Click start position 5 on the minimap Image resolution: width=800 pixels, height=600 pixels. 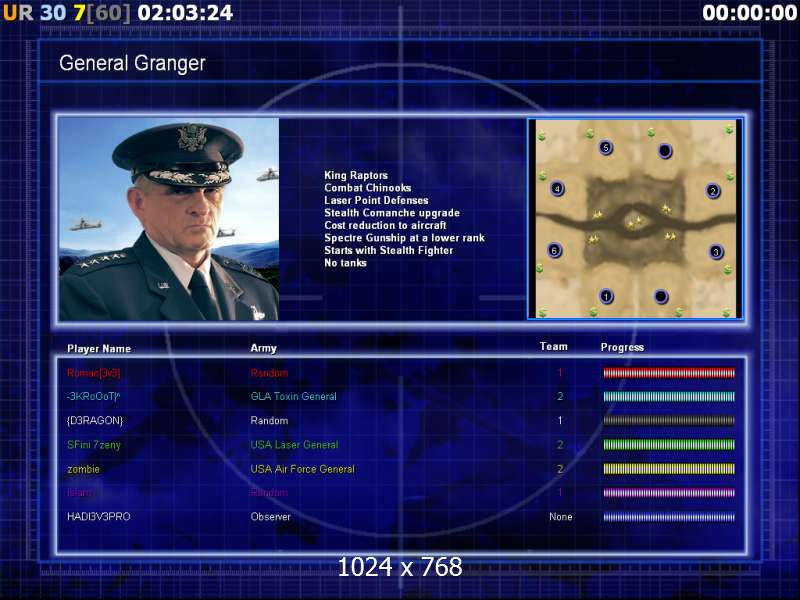click(x=606, y=148)
